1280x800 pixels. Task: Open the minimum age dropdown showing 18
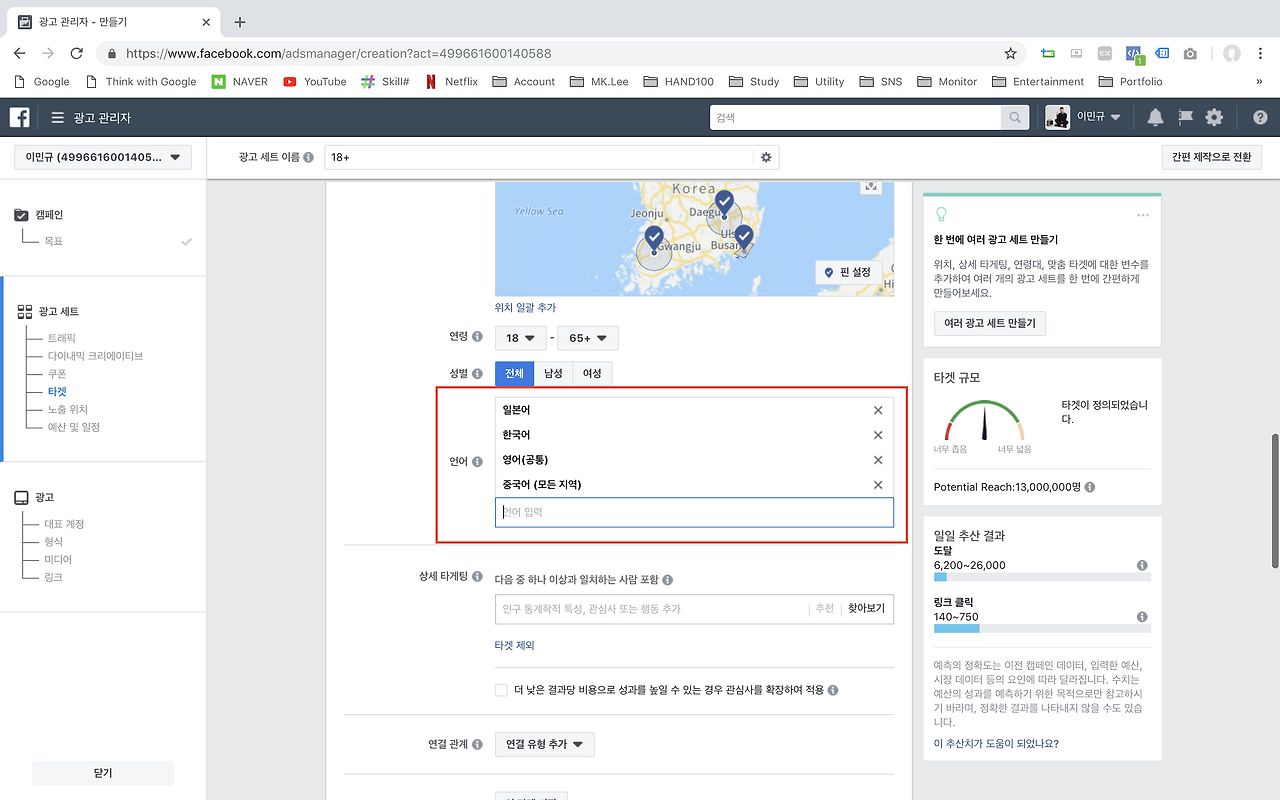[x=520, y=338]
